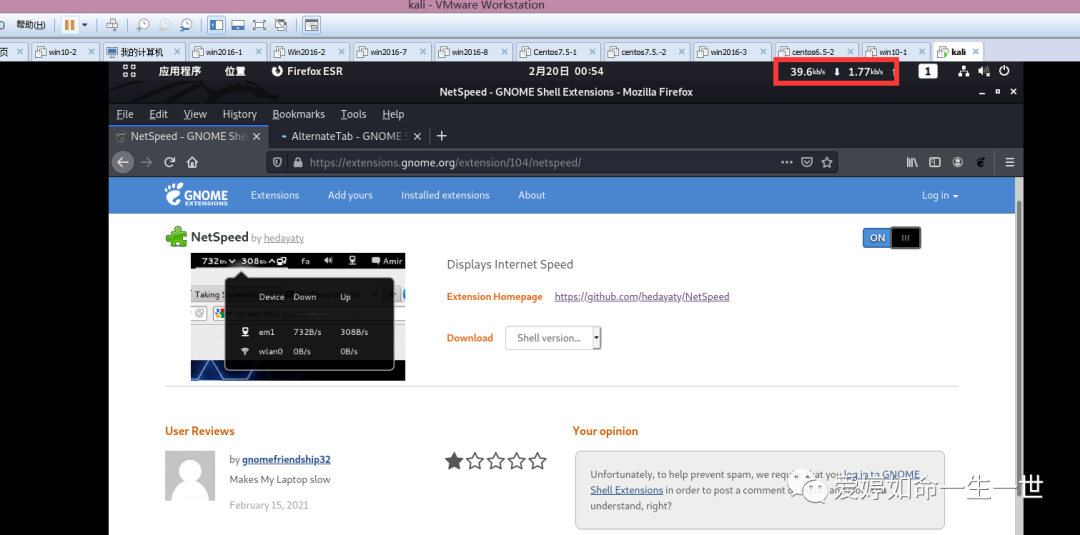Take a snapshot of this virtual machine

pos(143,25)
